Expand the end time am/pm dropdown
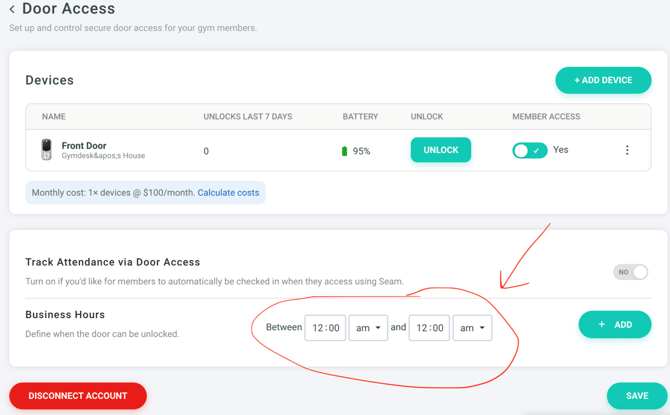 [x=472, y=328]
